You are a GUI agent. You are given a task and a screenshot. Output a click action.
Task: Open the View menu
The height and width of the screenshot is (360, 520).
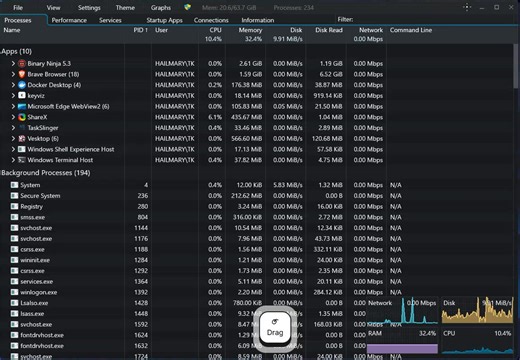pyautogui.click(x=53, y=7)
